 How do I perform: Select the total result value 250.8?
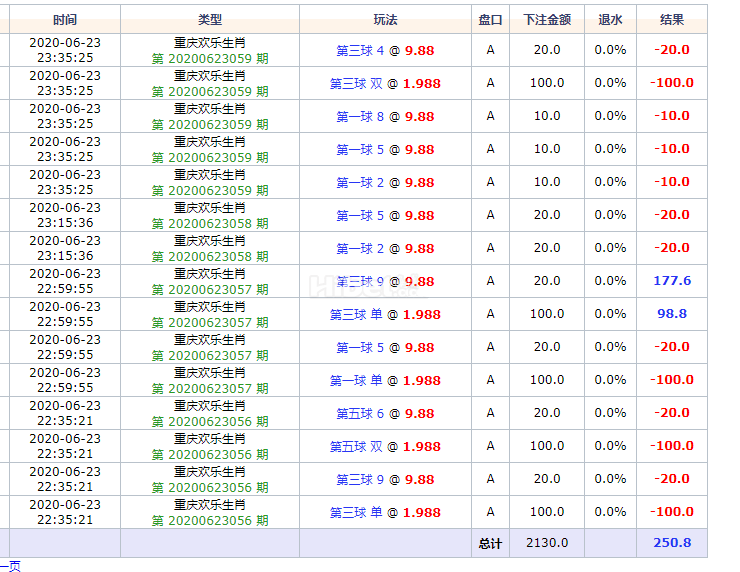pyautogui.click(x=672, y=543)
